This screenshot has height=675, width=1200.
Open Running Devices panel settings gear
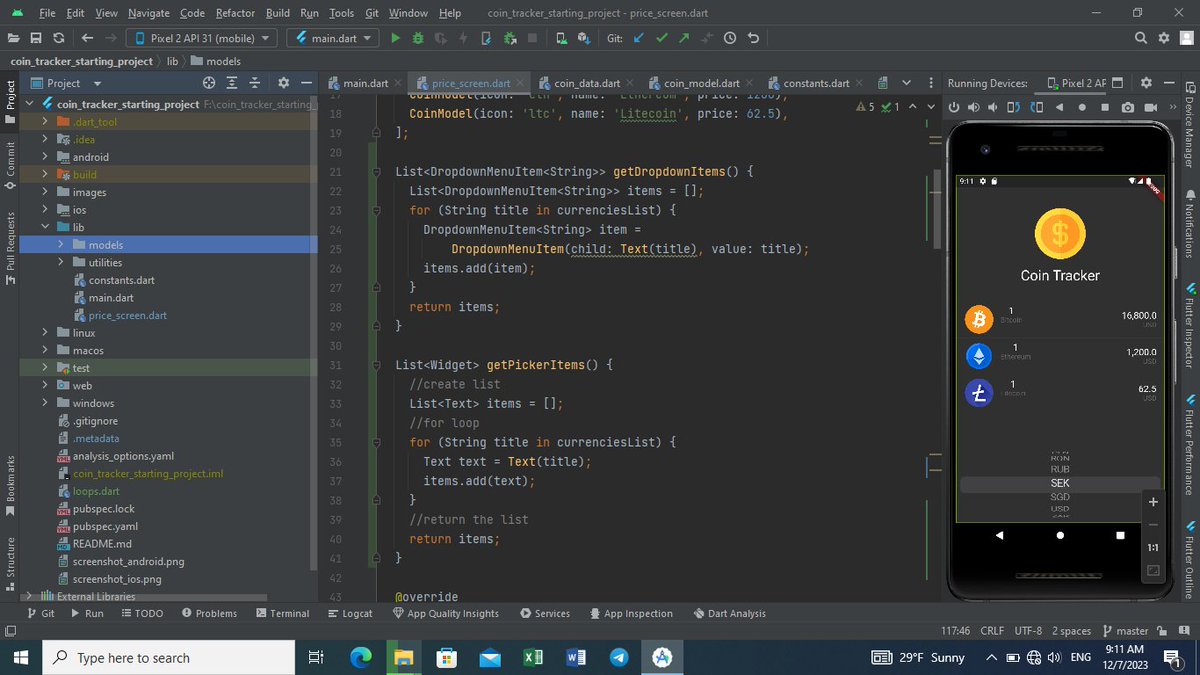point(1146,83)
